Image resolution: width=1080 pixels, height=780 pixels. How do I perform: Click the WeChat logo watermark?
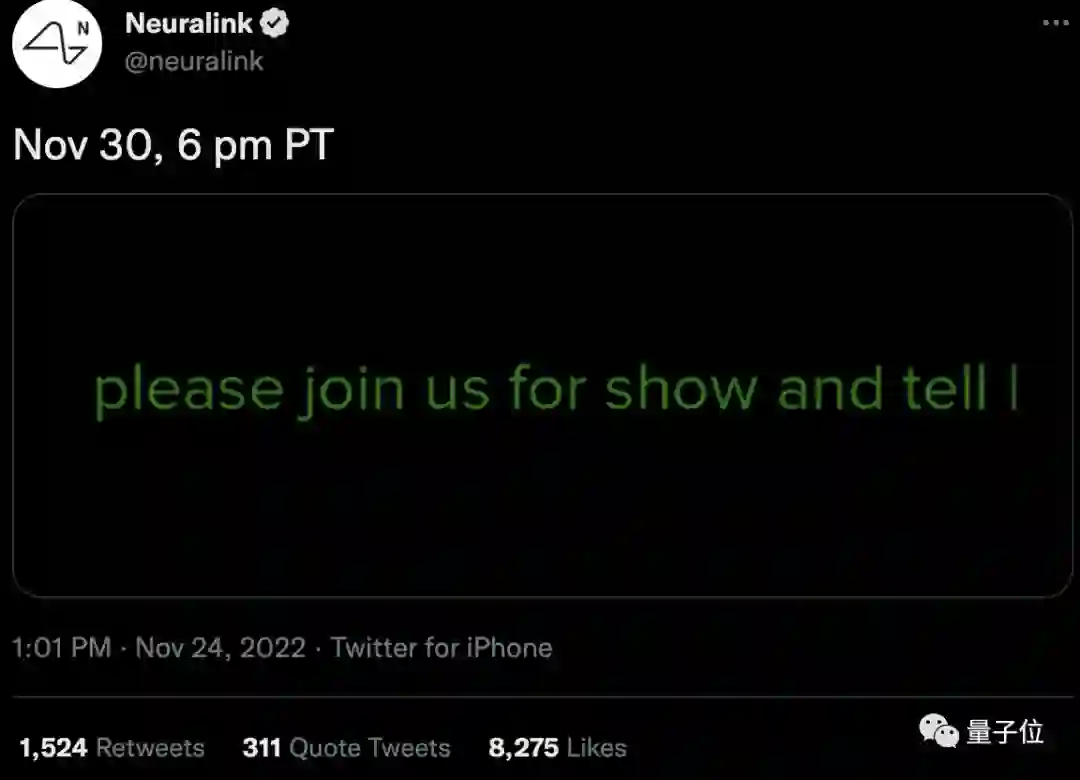939,732
